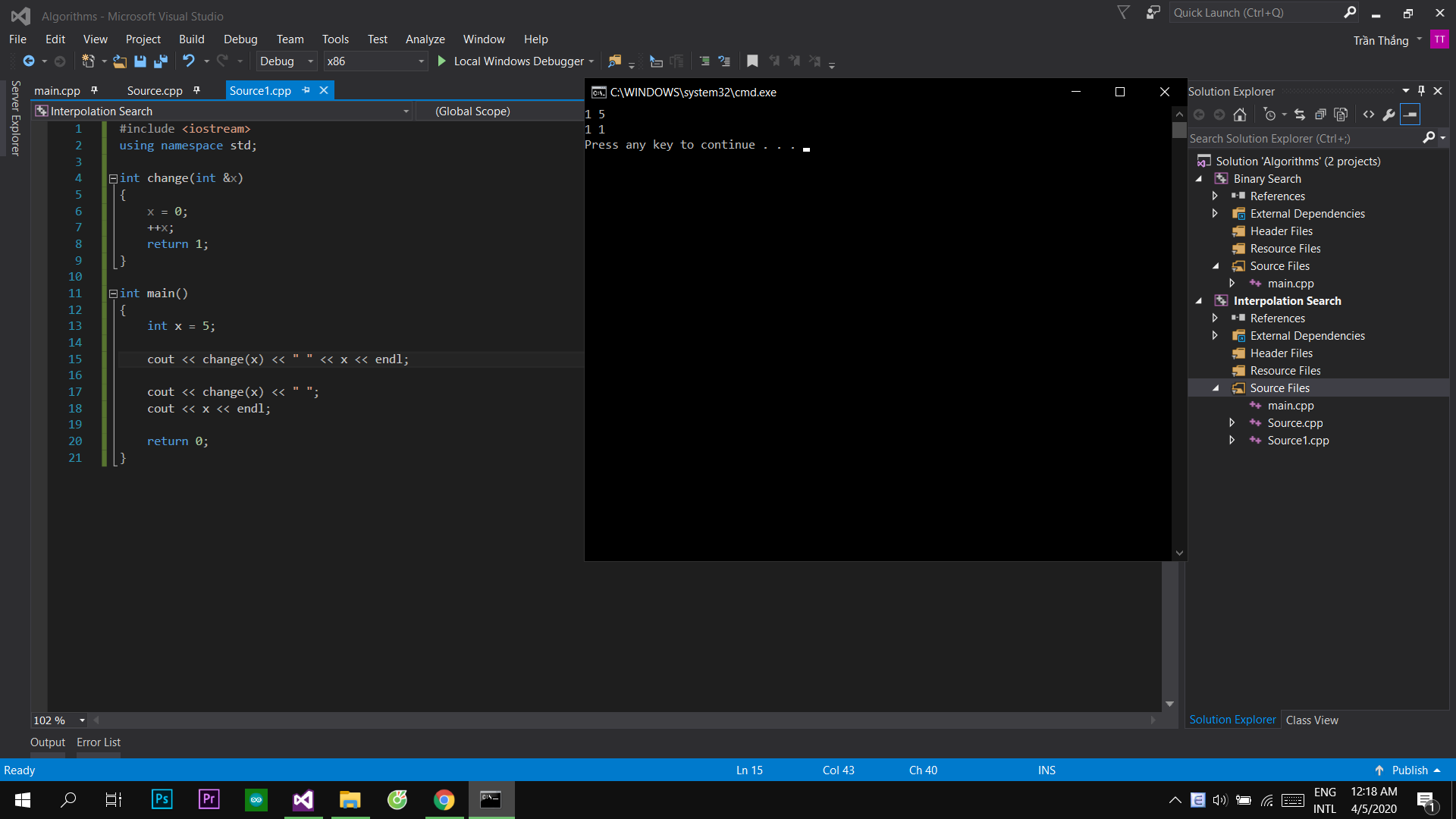
Task: Open the Error List panel
Action: point(99,742)
